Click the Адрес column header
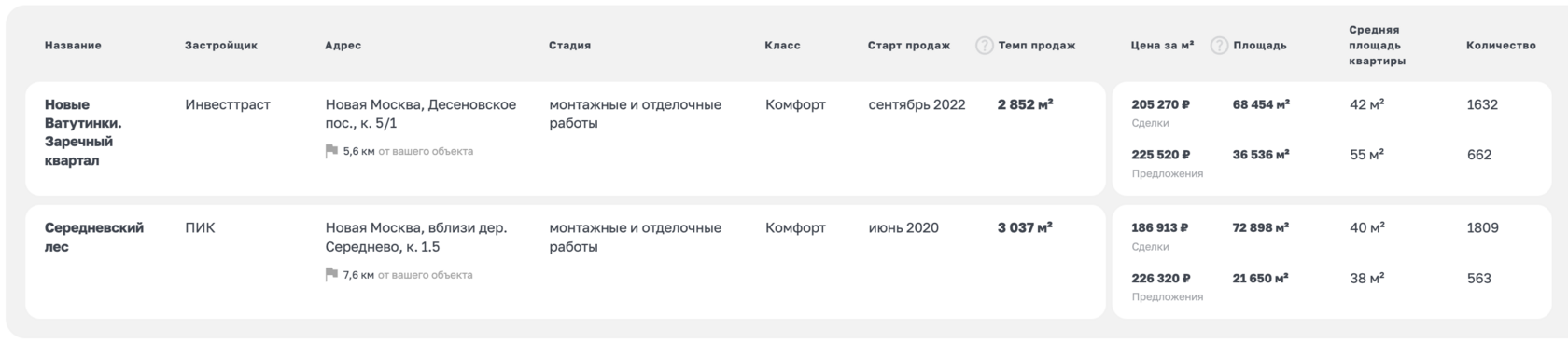The image size is (1568, 343). coord(343,45)
